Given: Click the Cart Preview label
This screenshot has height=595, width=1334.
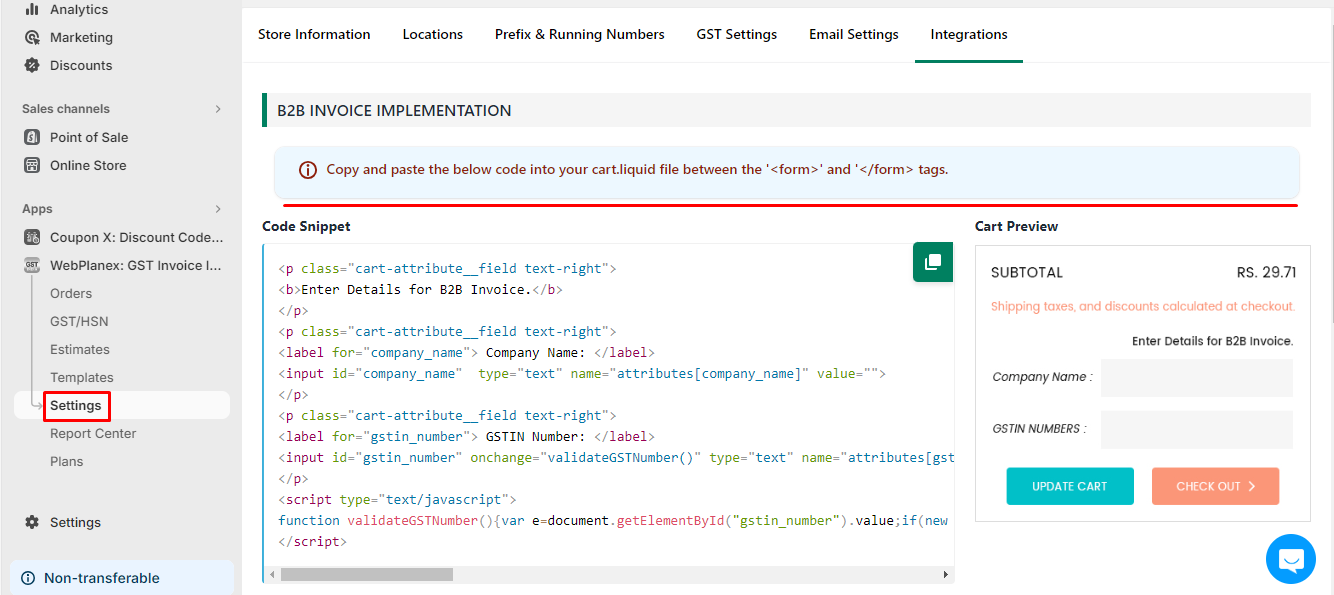Looking at the screenshot, I should [x=1016, y=227].
